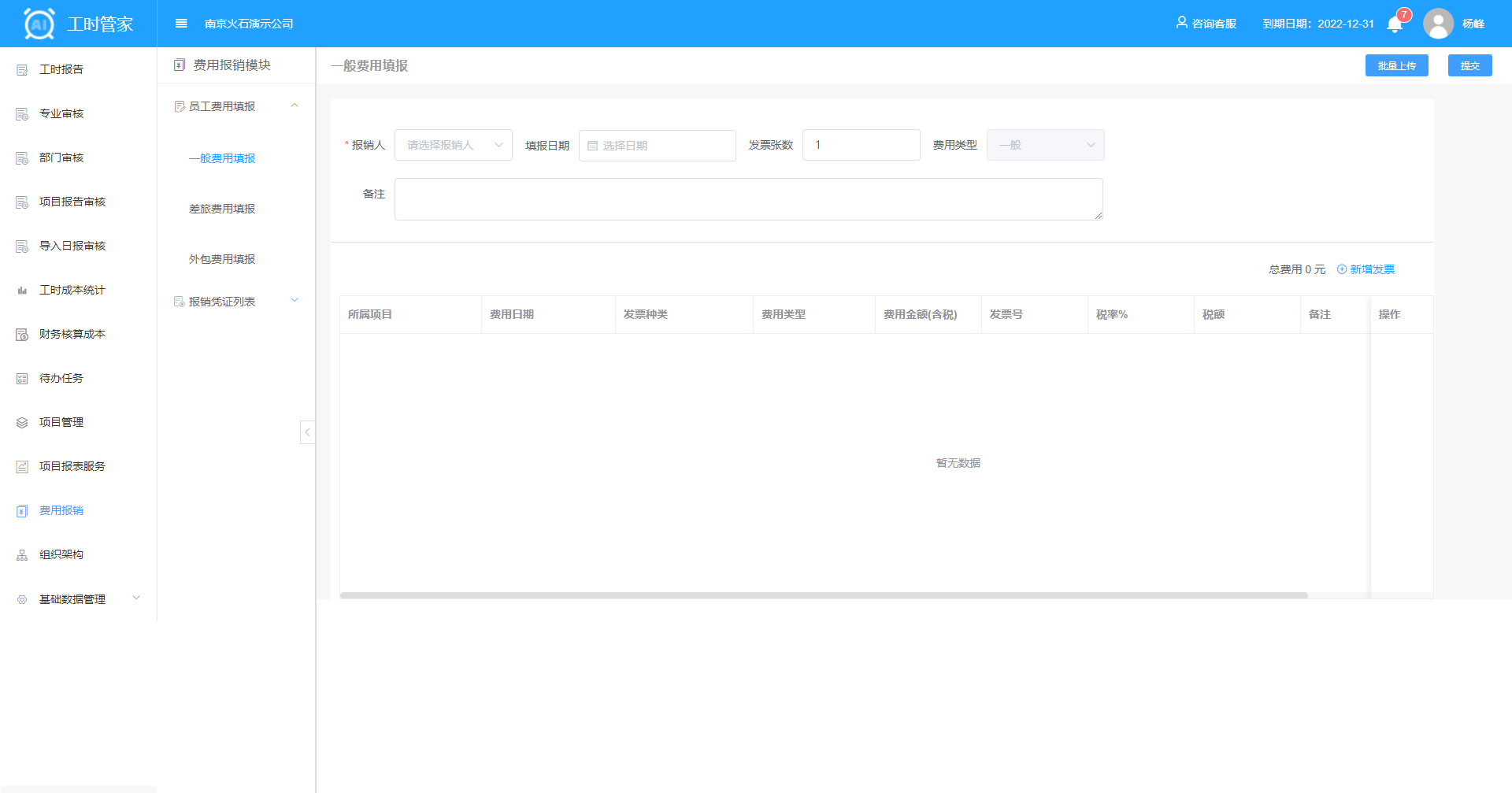
Task: Toggle the hamburger menu icon
Action: (x=181, y=24)
